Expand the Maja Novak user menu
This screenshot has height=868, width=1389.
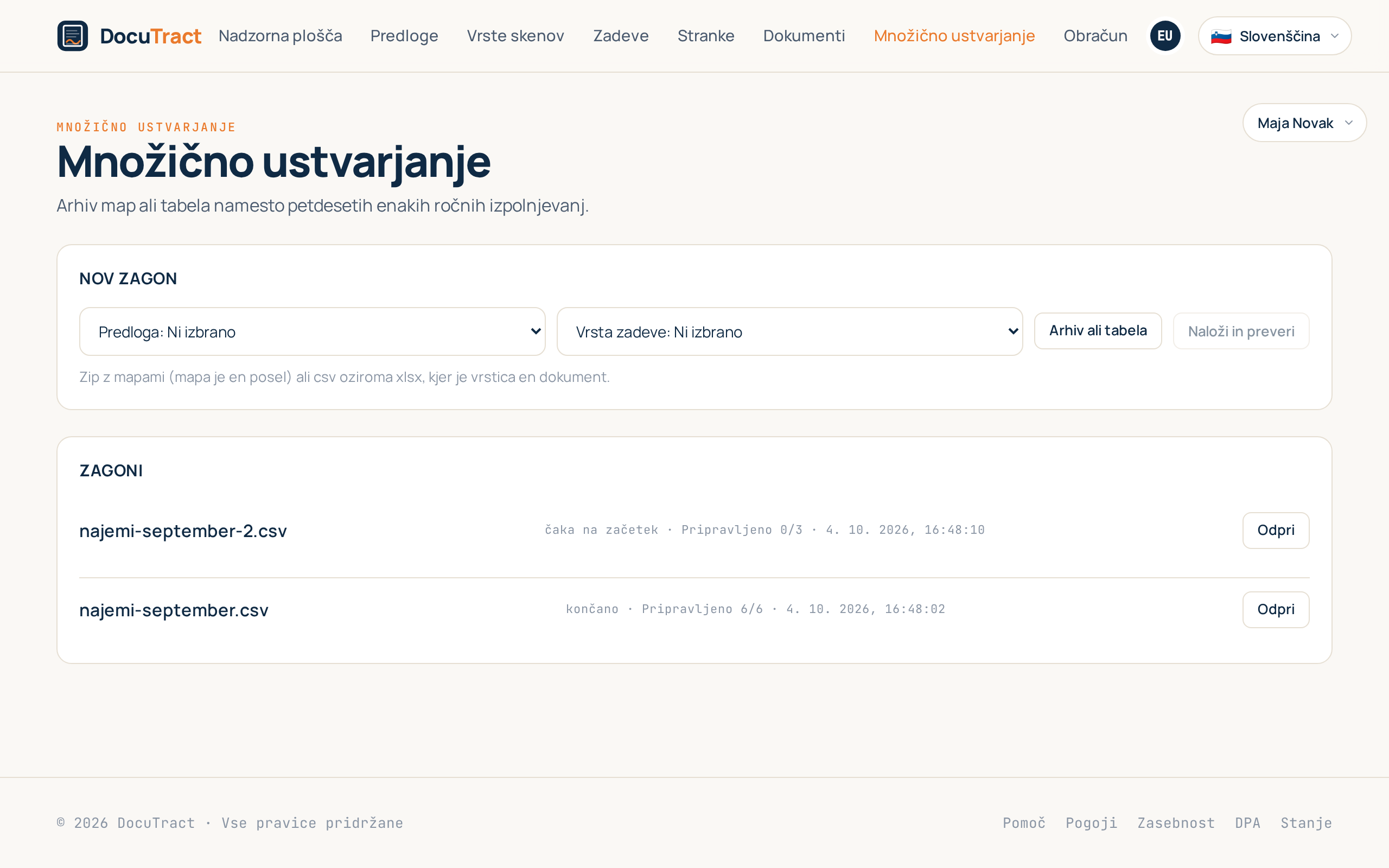click(x=1304, y=123)
